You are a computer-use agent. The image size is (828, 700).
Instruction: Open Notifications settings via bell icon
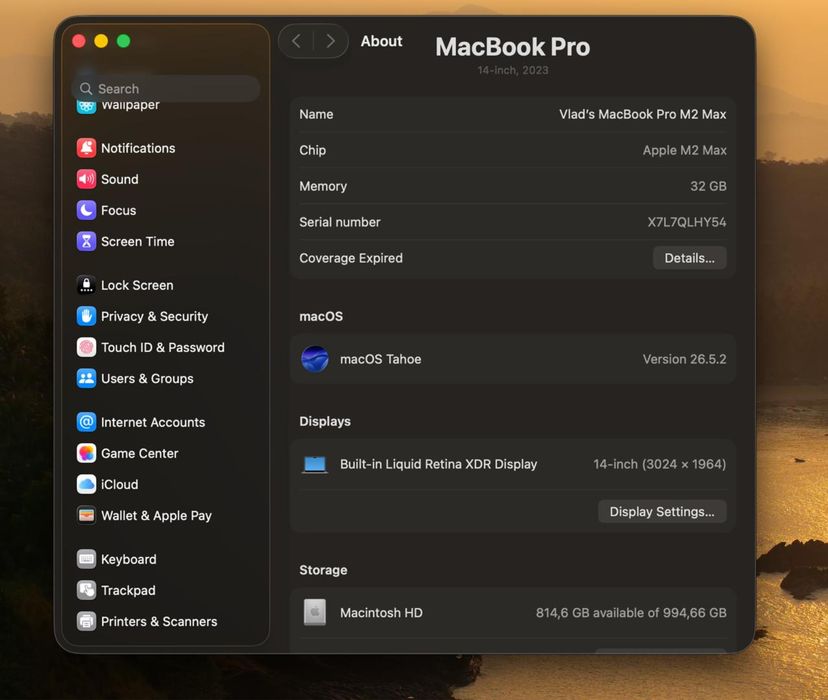(86, 148)
